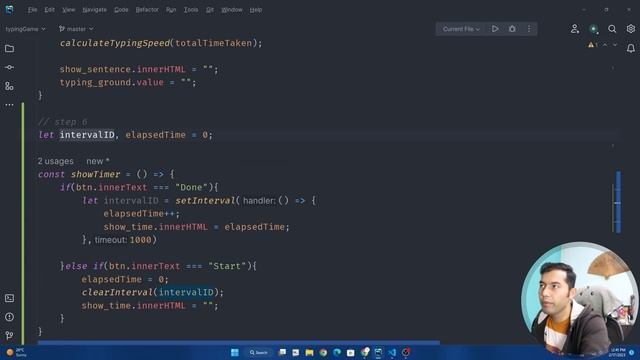Click 'showTimer' constant name
This screenshot has height=360, width=640.
tap(96, 174)
